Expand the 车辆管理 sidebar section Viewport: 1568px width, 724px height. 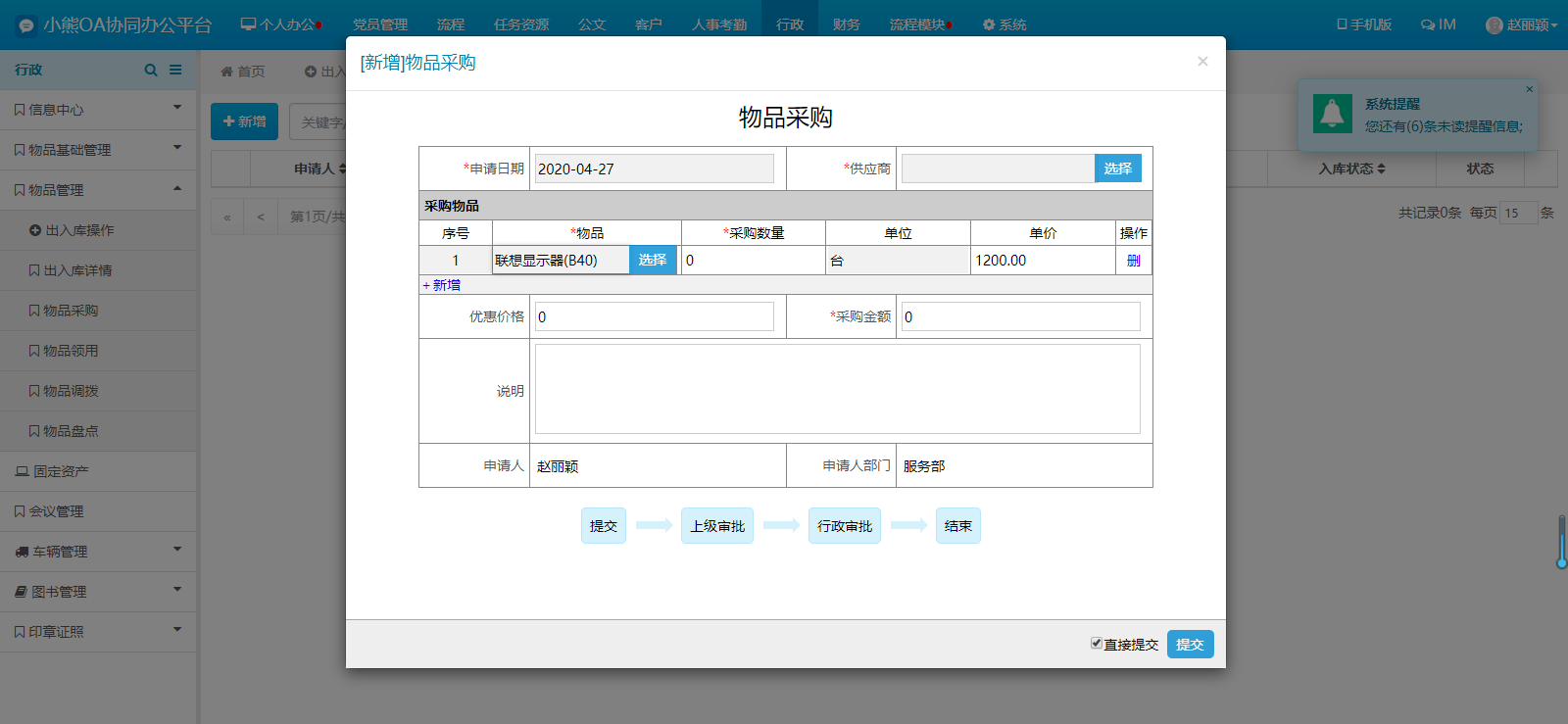pyautogui.click(x=98, y=552)
